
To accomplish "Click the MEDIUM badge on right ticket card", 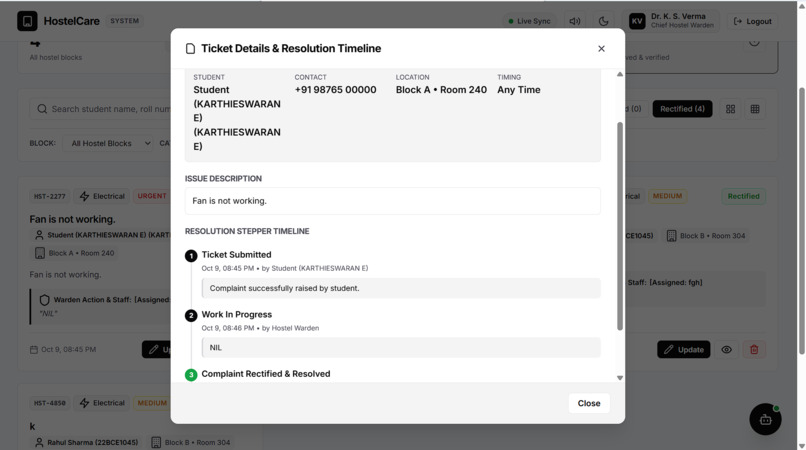I will (x=667, y=196).
